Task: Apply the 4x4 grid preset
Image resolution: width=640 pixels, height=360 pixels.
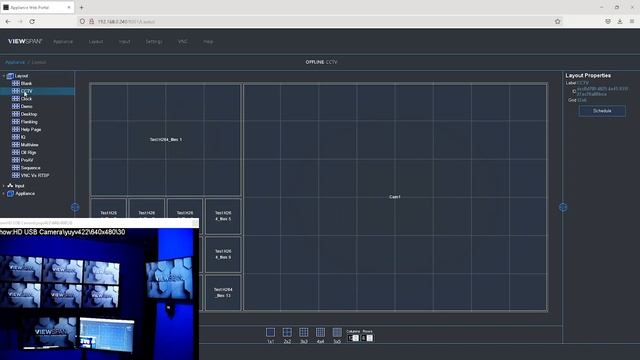Action: (x=320, y=333)
